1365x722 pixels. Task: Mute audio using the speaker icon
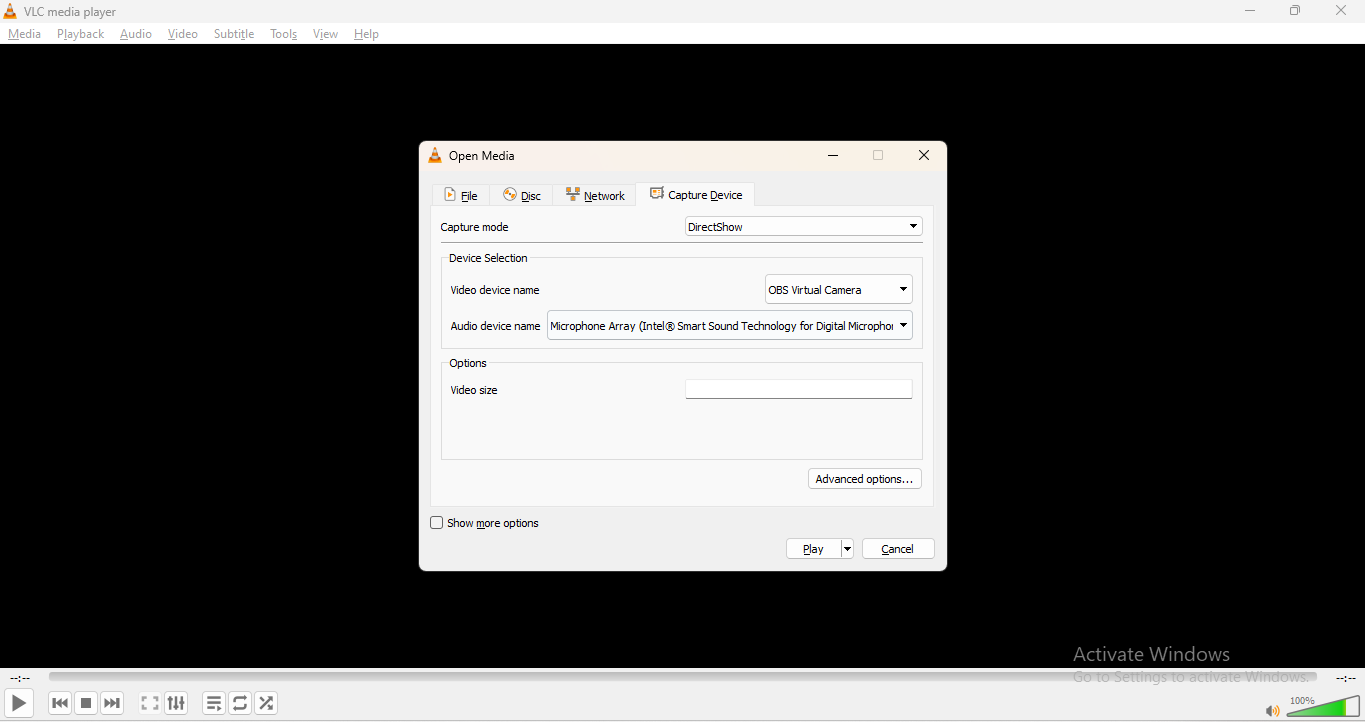click(x=1272, y=711)
